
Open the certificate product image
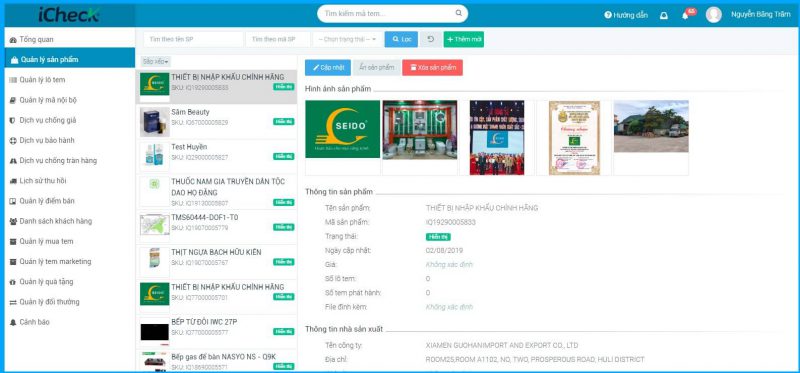click(574, 138)
